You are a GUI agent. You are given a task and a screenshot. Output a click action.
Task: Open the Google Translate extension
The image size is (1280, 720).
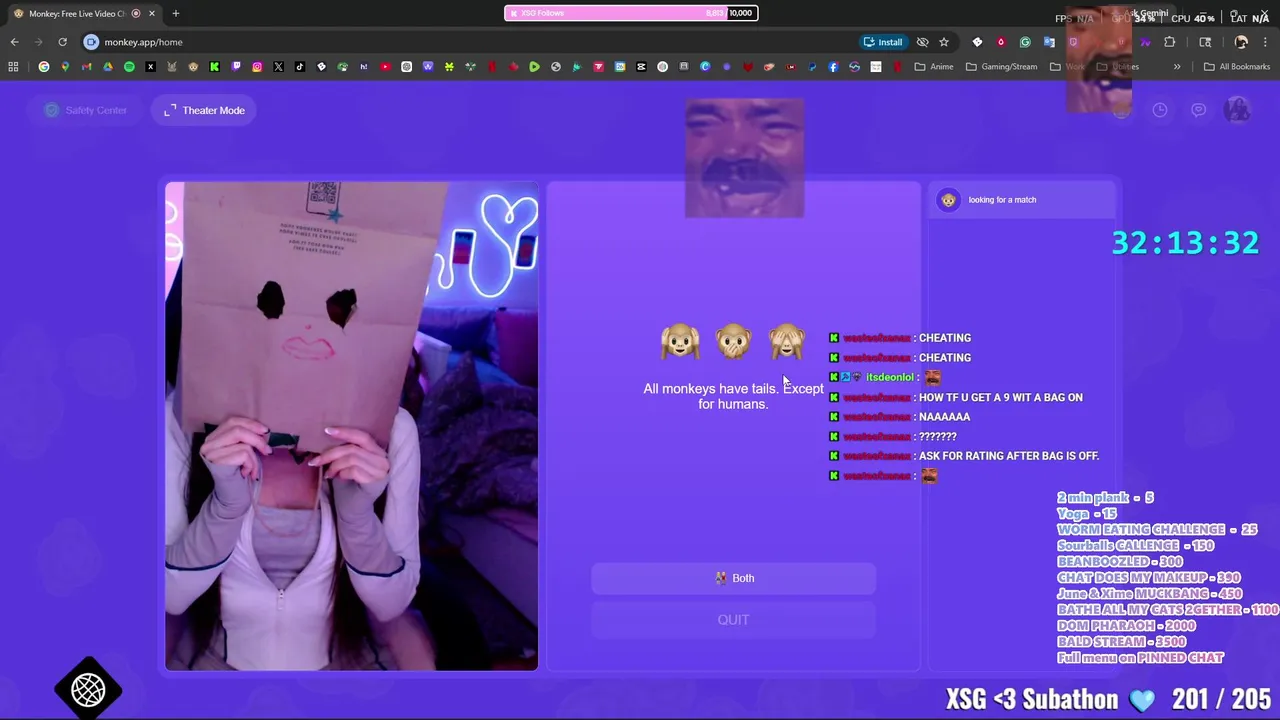pos(1049,42)
